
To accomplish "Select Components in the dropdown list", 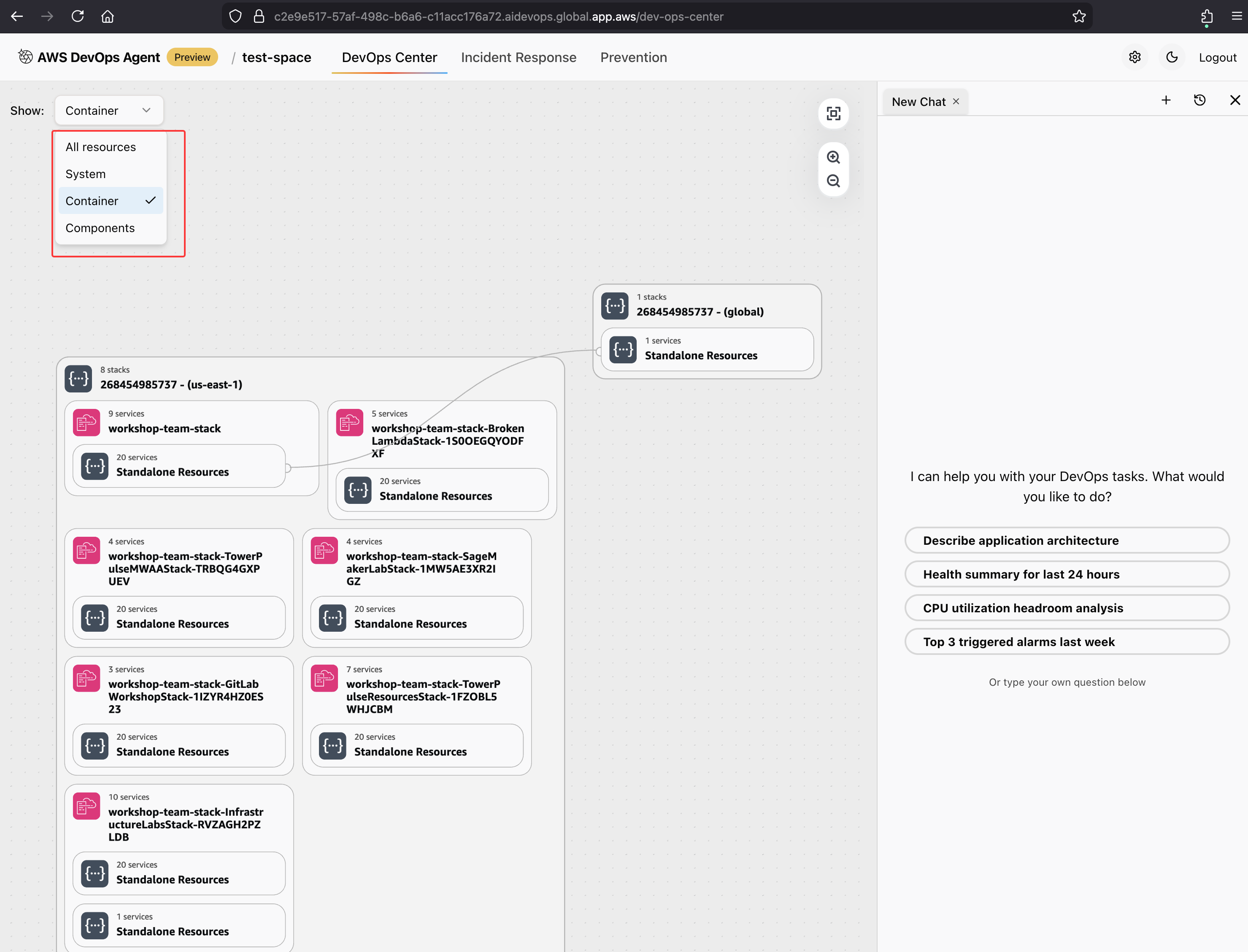I will (x=100, y=228).
